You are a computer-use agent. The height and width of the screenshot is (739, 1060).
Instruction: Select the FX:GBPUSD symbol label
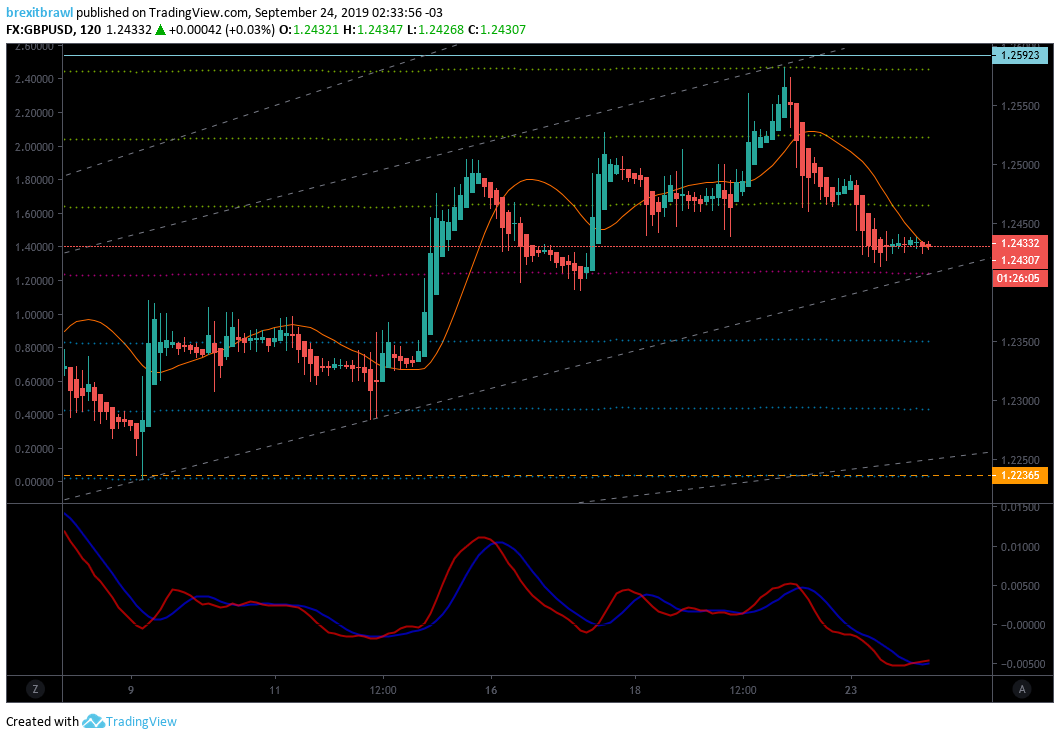pyautogui.click(x=41, y=30)
